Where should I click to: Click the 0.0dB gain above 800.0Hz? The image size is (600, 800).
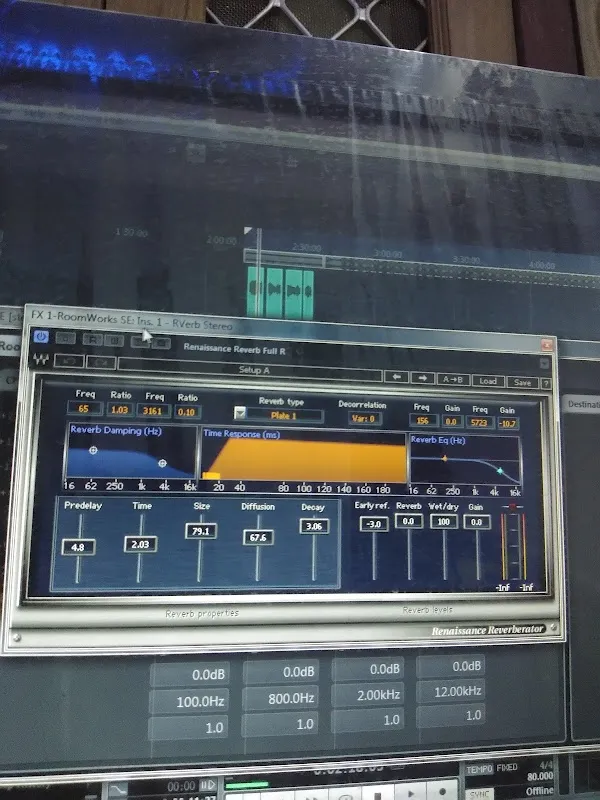point(281,672)
